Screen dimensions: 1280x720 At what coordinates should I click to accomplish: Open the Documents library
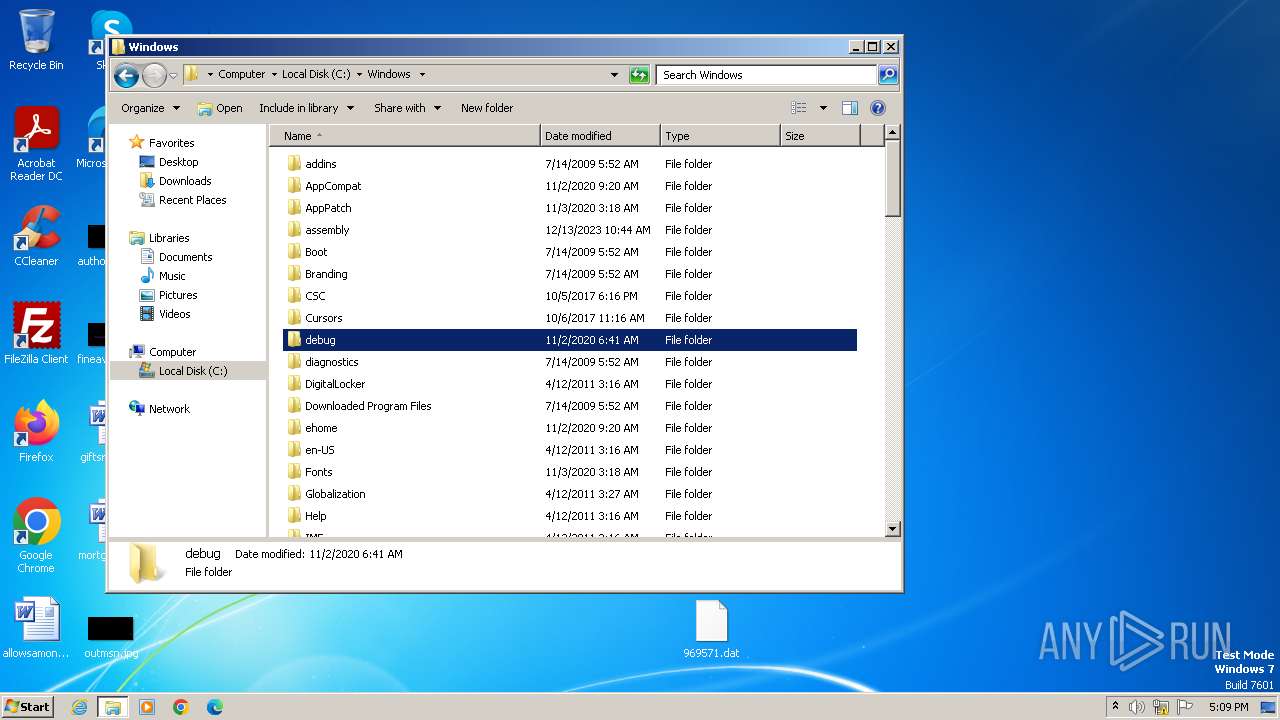(x=185, y=257)
